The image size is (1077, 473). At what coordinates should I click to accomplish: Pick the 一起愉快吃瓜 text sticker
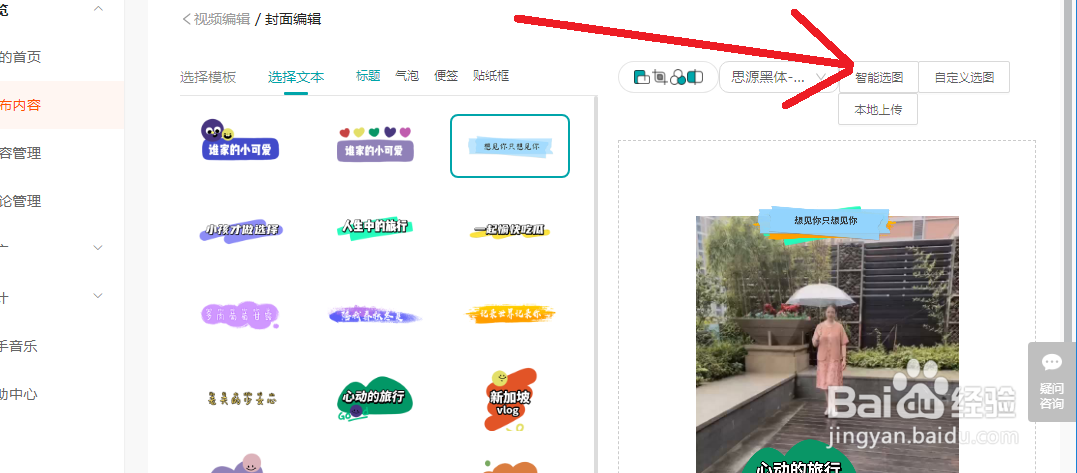coord(510,231)
